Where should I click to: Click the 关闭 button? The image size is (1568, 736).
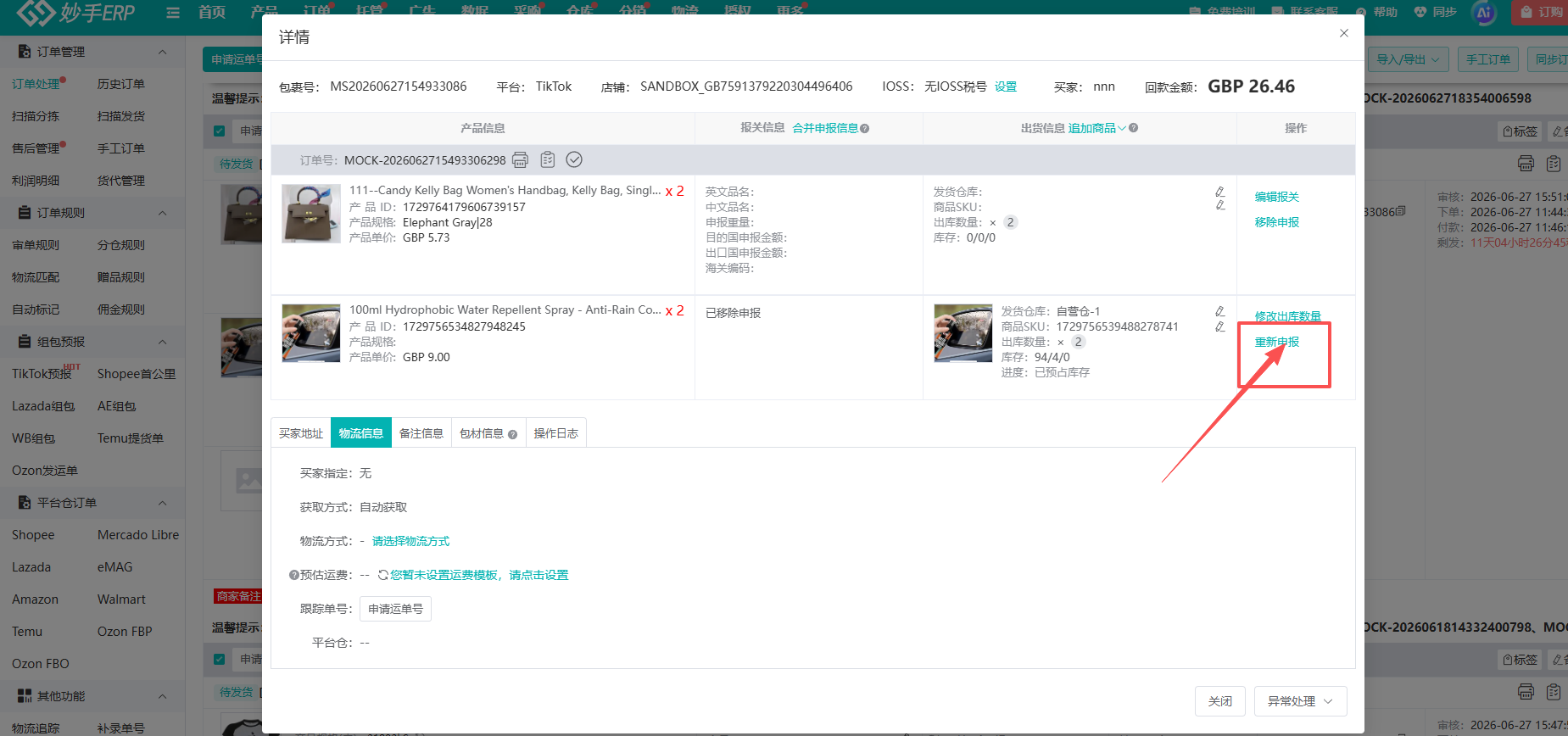pyautogui.click(x=1220, y=701)
